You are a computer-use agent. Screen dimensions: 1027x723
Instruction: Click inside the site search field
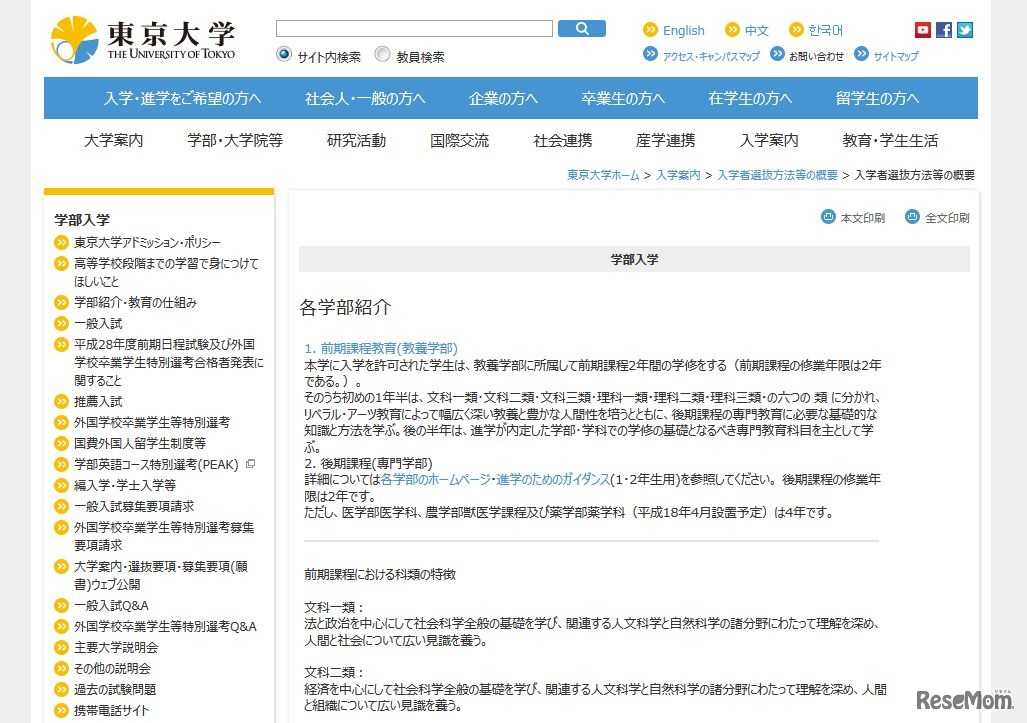pos(413,28)
